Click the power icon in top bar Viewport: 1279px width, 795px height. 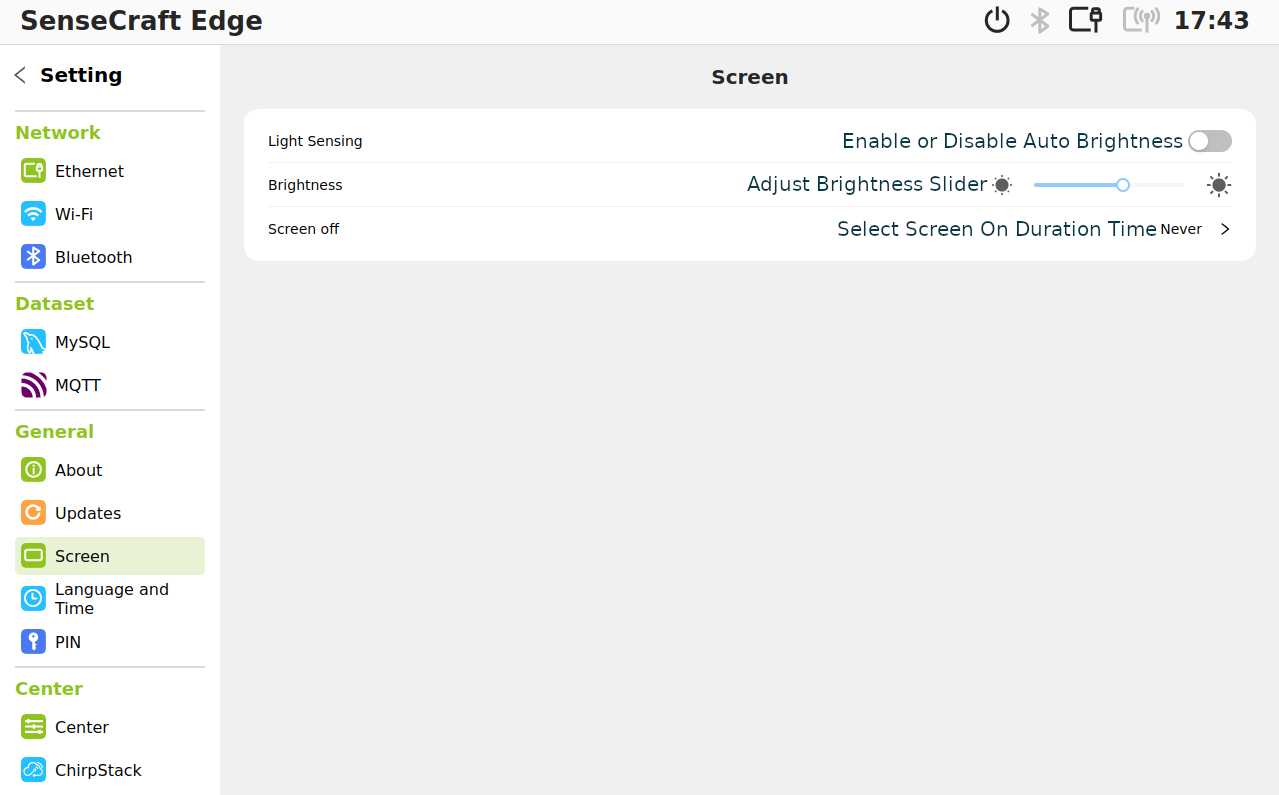click(x=997, y=20)
